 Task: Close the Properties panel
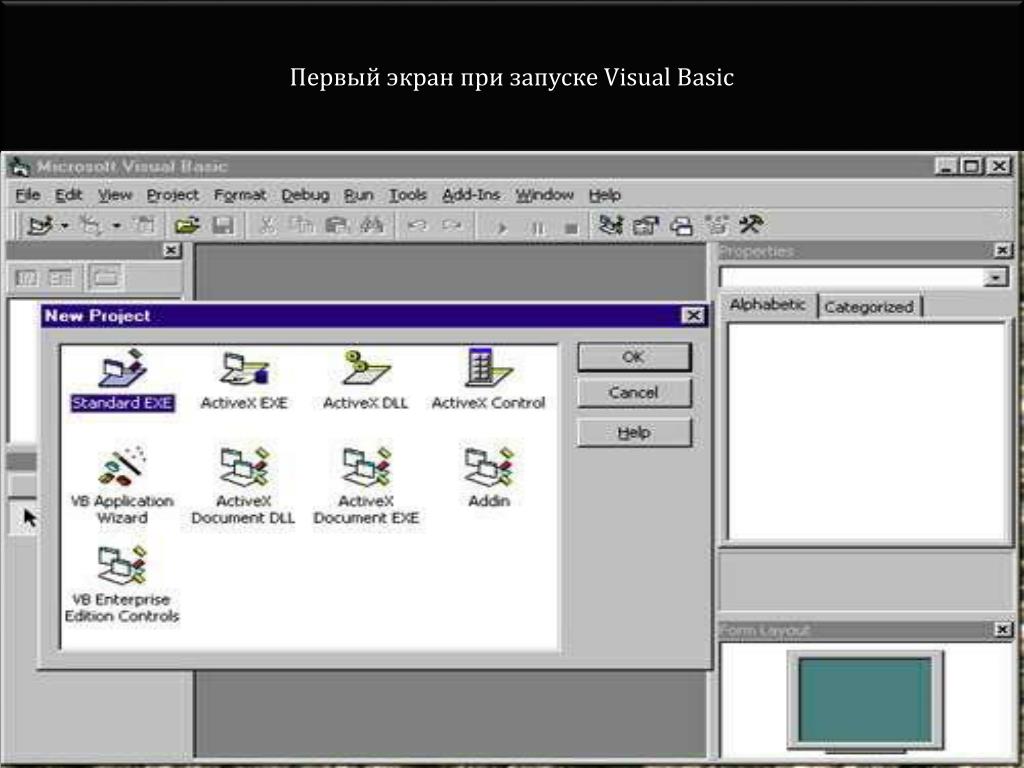pyautogui.click(x=1003, y=250)
